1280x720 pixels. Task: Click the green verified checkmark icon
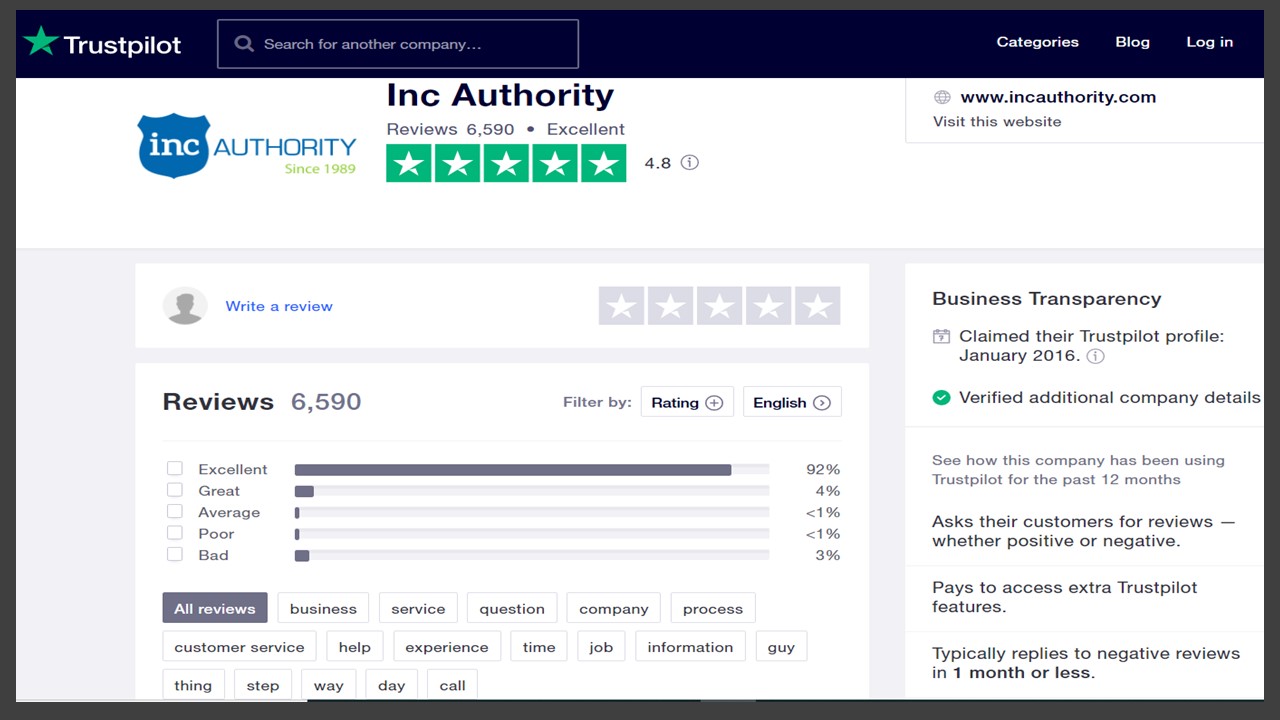pyautogui.click(x=941, y=398)
